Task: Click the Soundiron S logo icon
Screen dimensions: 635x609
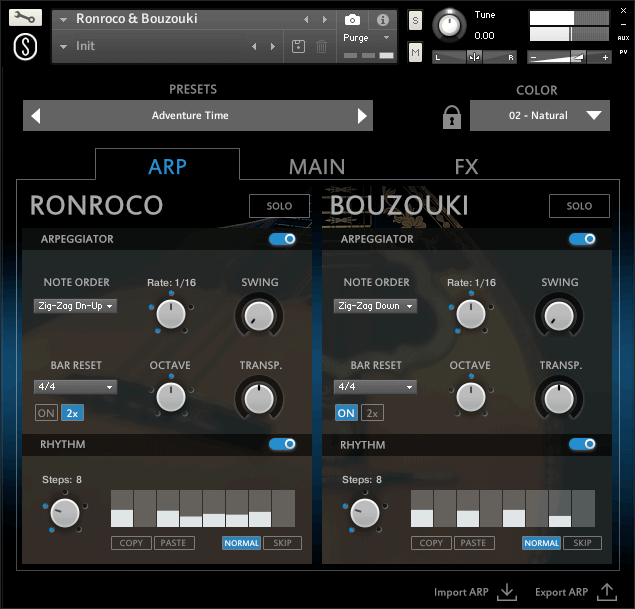Action: [x=25, y=47]
